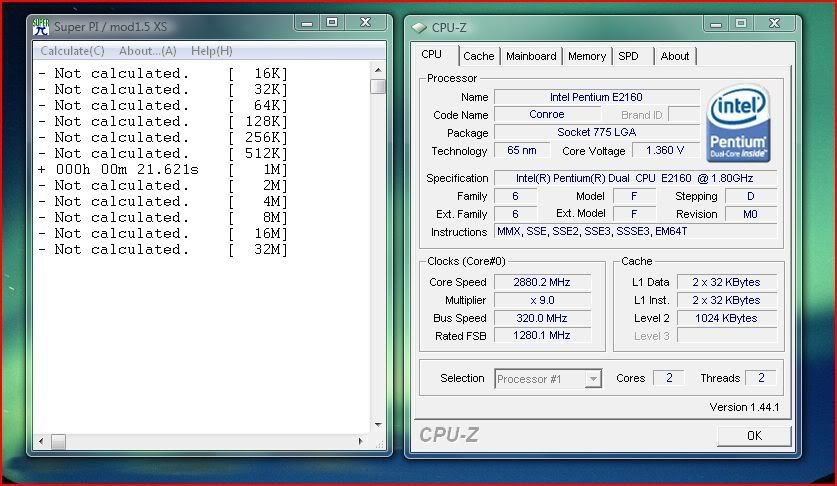
Task: Click the OK button in CPU-Z
Action: point(754,436)
